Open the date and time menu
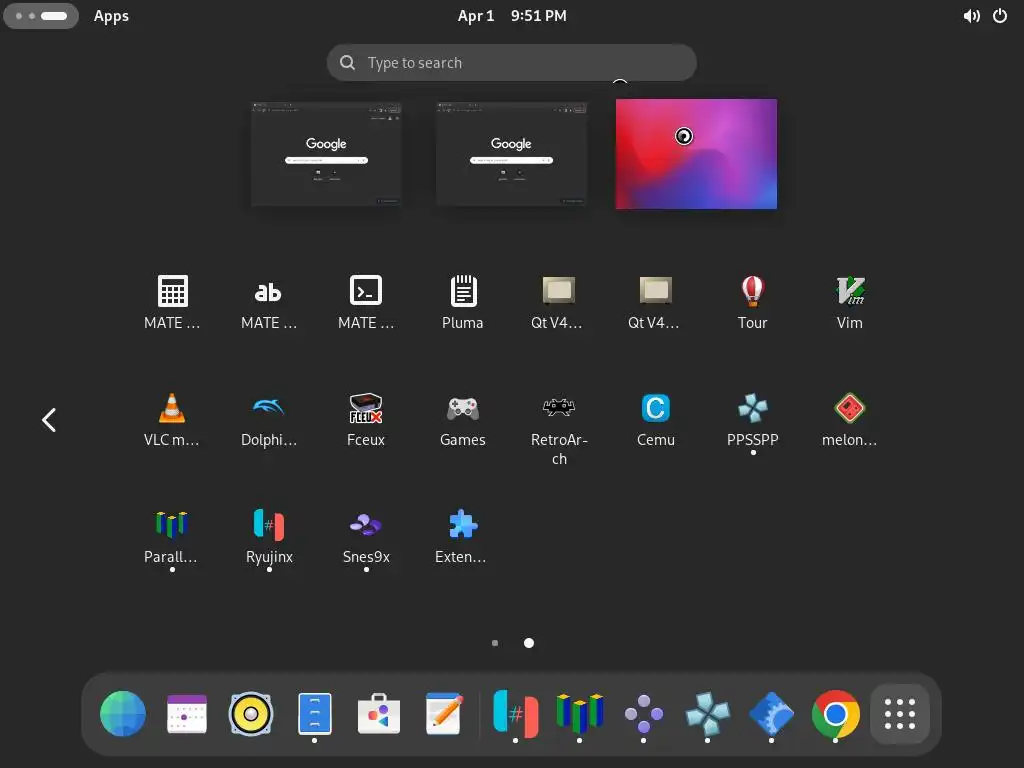1024x768 pixels. point(512,16)
